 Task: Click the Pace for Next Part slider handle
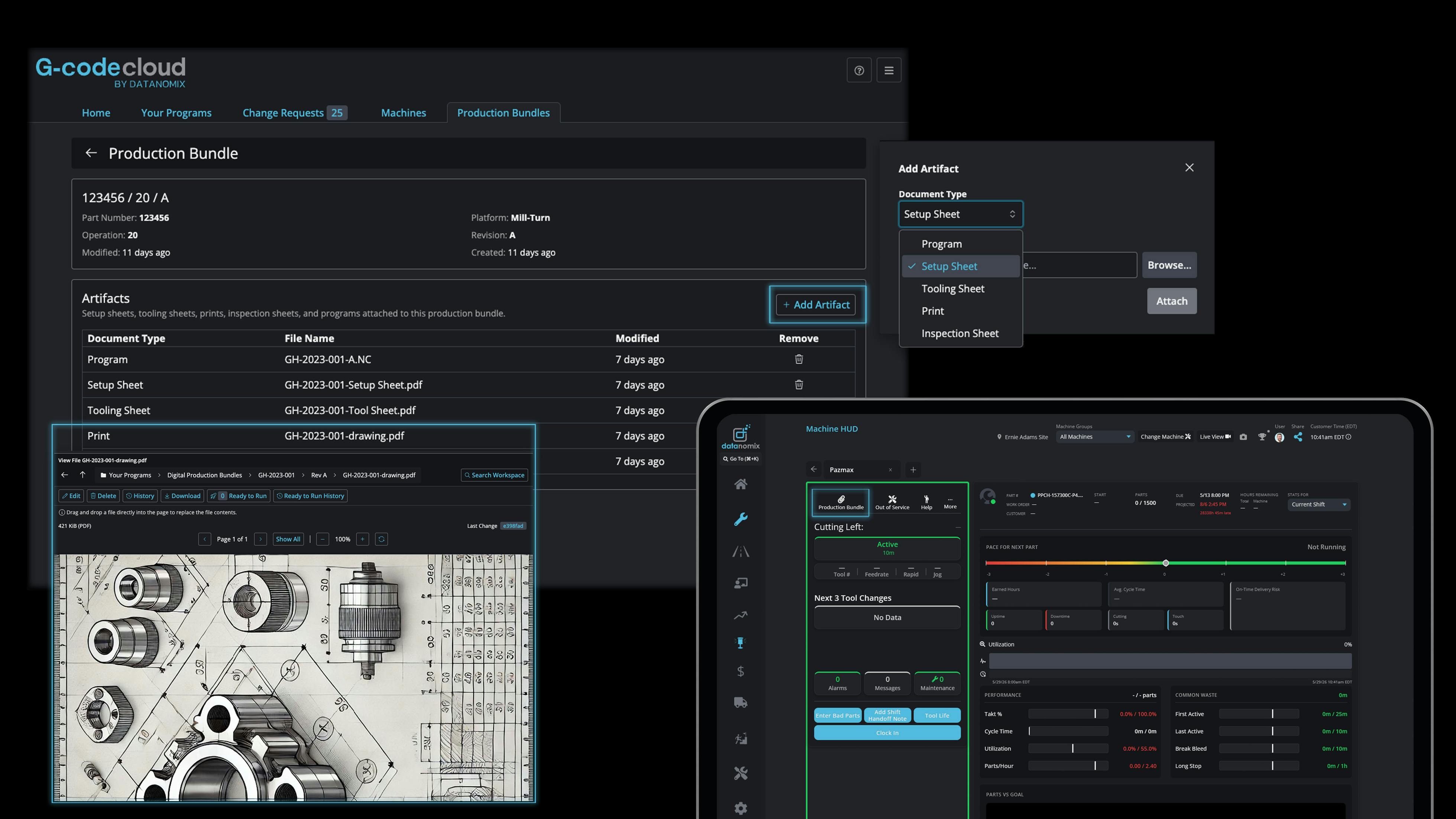(1165, 563)
